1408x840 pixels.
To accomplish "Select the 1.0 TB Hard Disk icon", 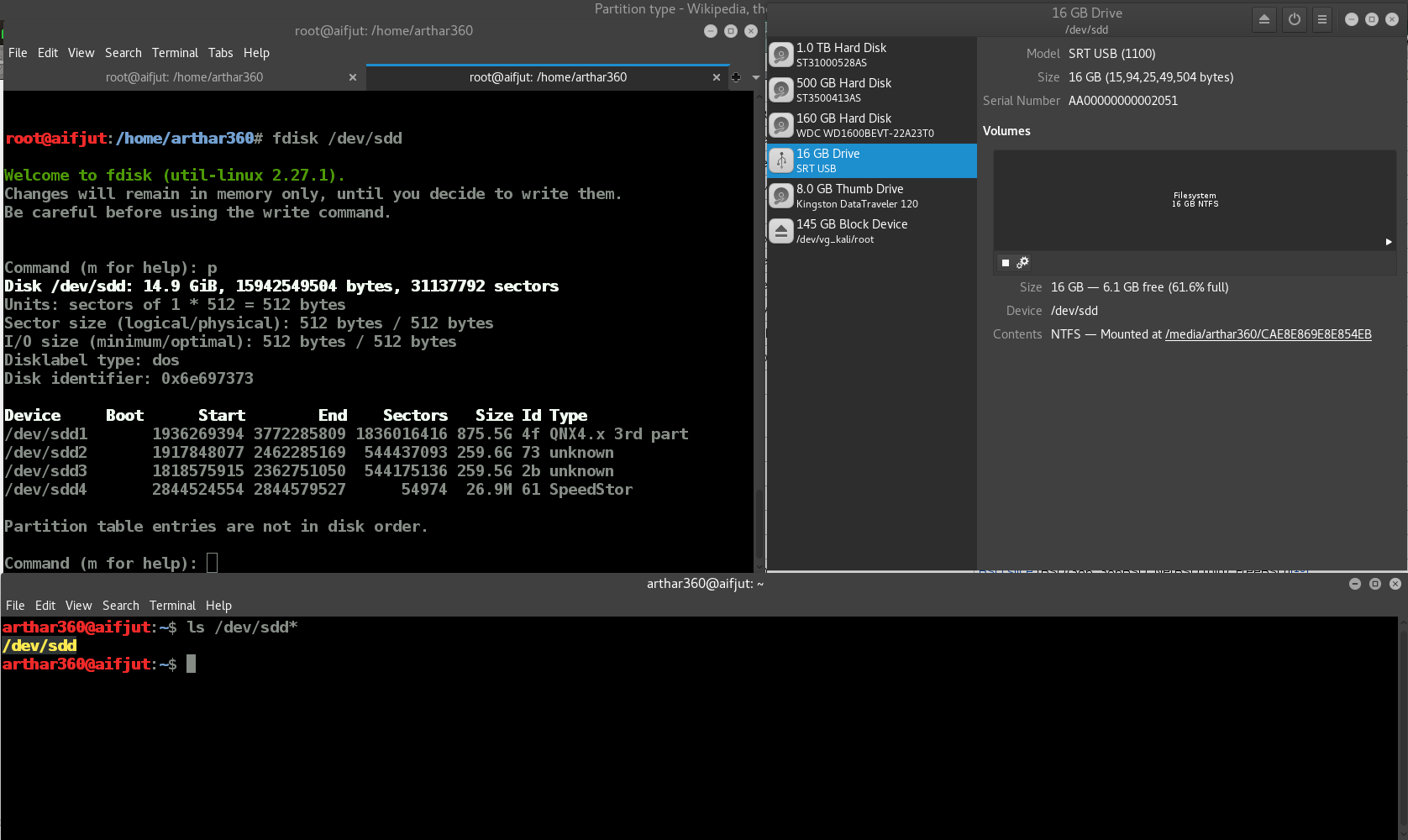I will (x=781, y=55).
